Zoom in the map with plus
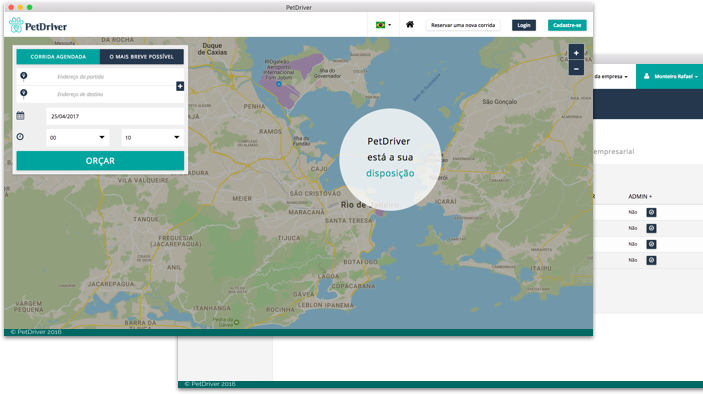Image resolution: width=703 pixels, height=394 pixels. 576,53
